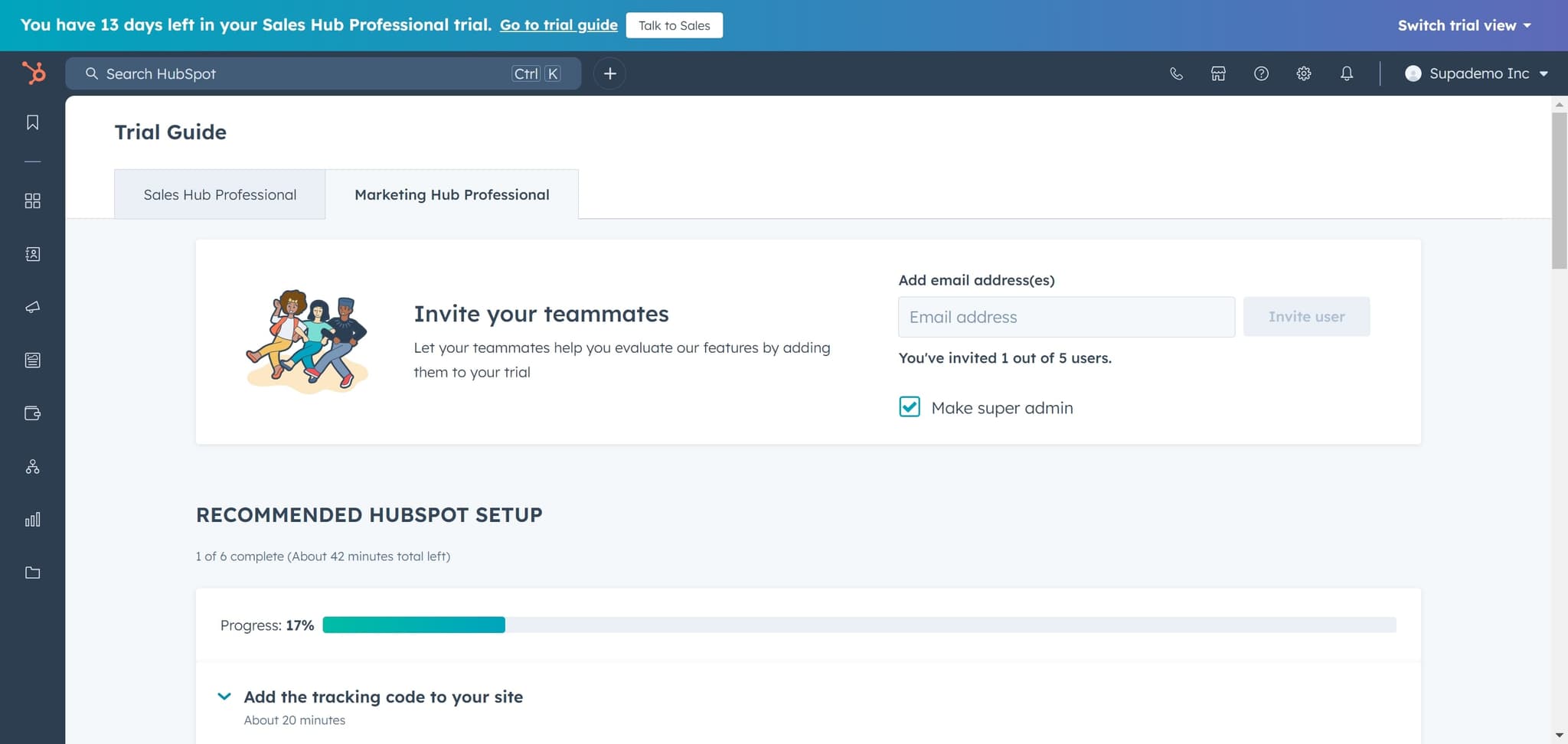Open the Bookmarks sidebar icon
1568x744 pixels.
tap(32, 122)
